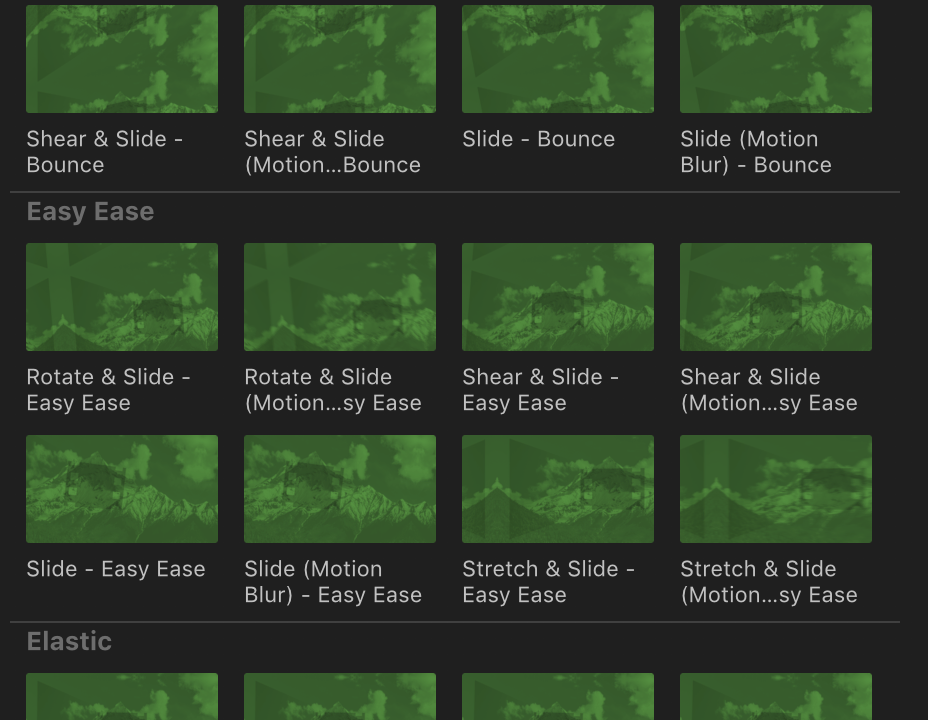Click the 'Stretch & Slide - Easy Ease' label
Image resolution: width=928 pixels, height=720 pixels.
coord(549,582)
